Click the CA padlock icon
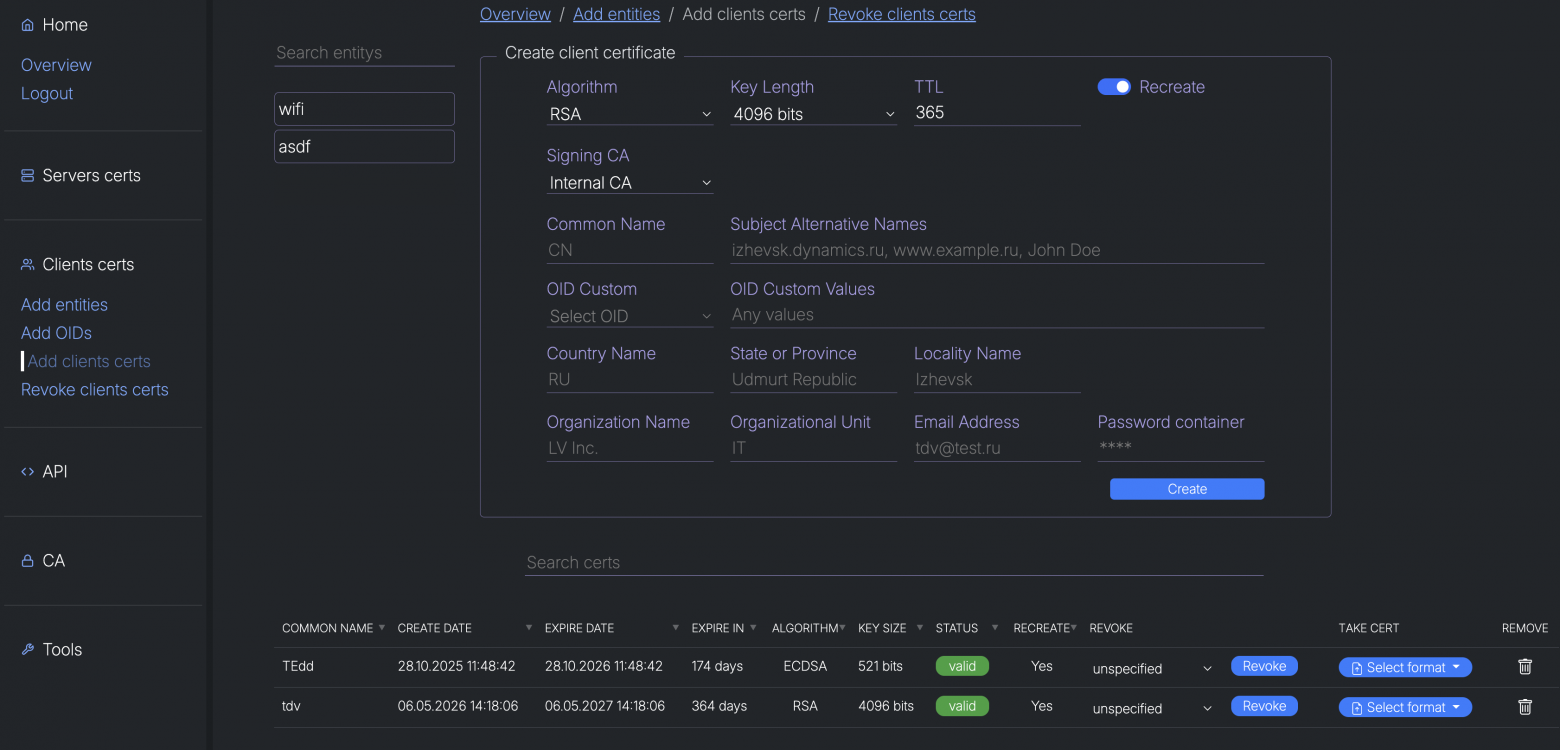The width and height of the screenshot is (1560, 750). (x=27, y=561)
